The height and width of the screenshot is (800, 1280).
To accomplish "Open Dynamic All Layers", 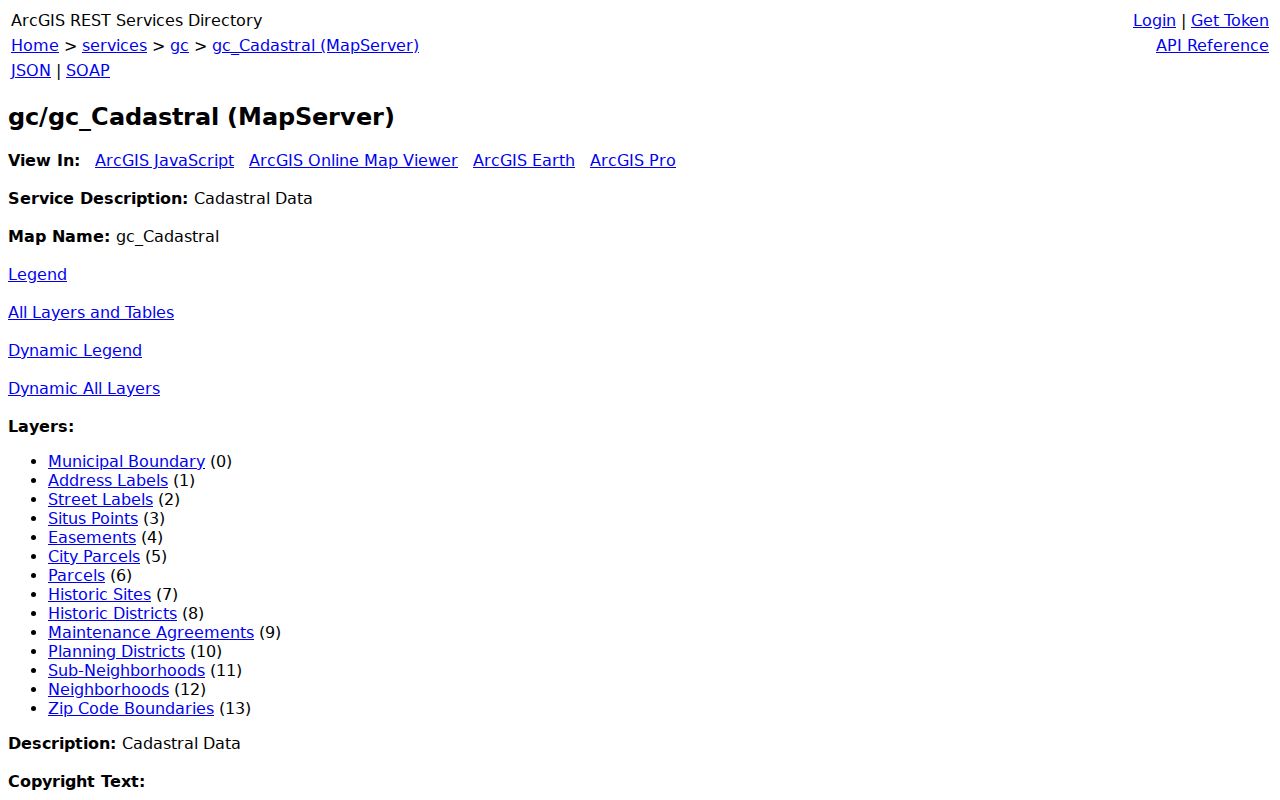I will point(84,388).
